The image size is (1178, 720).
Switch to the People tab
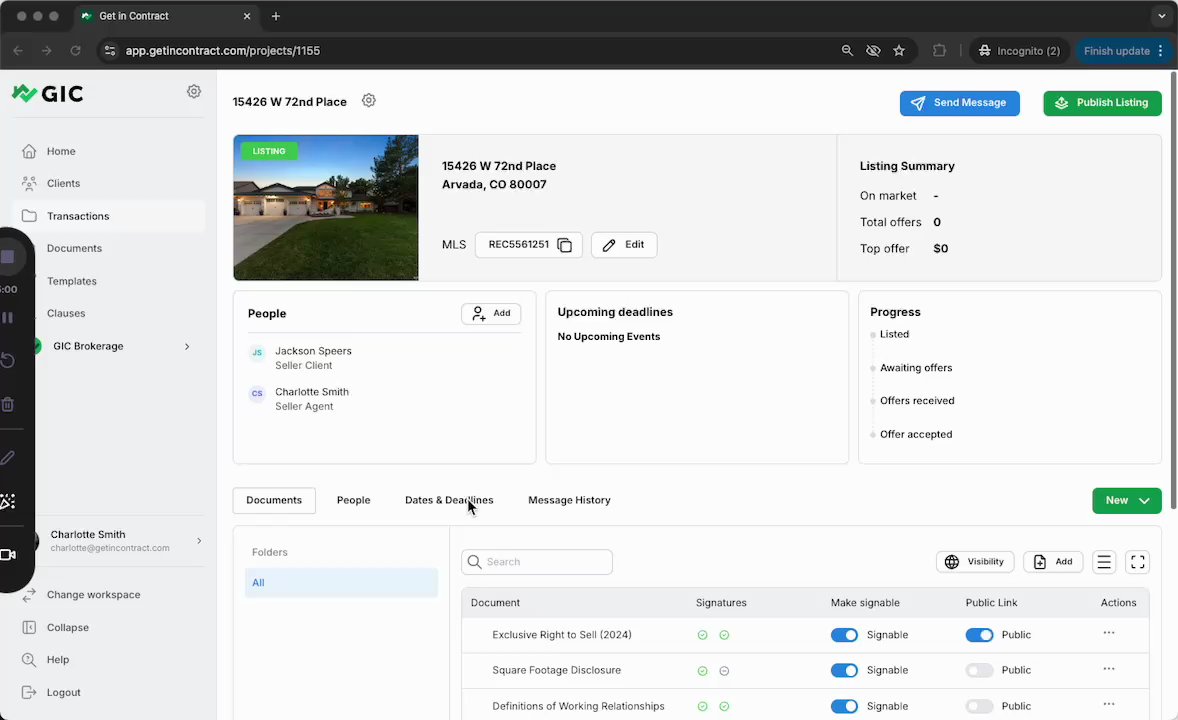pyautogui.click(x=353, y=501)
